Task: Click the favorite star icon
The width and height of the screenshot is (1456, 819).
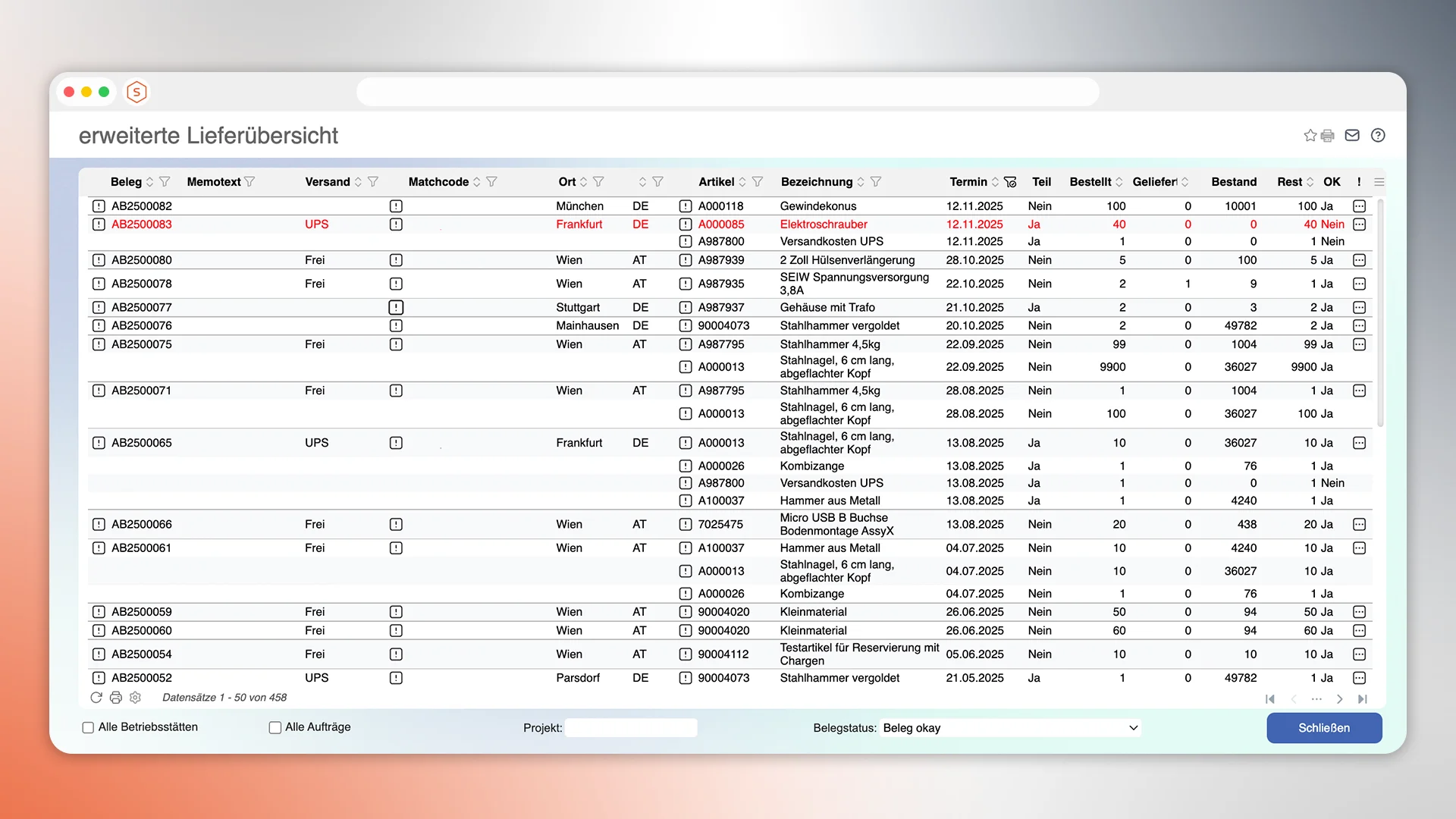Action: (x=1310, y=136)
